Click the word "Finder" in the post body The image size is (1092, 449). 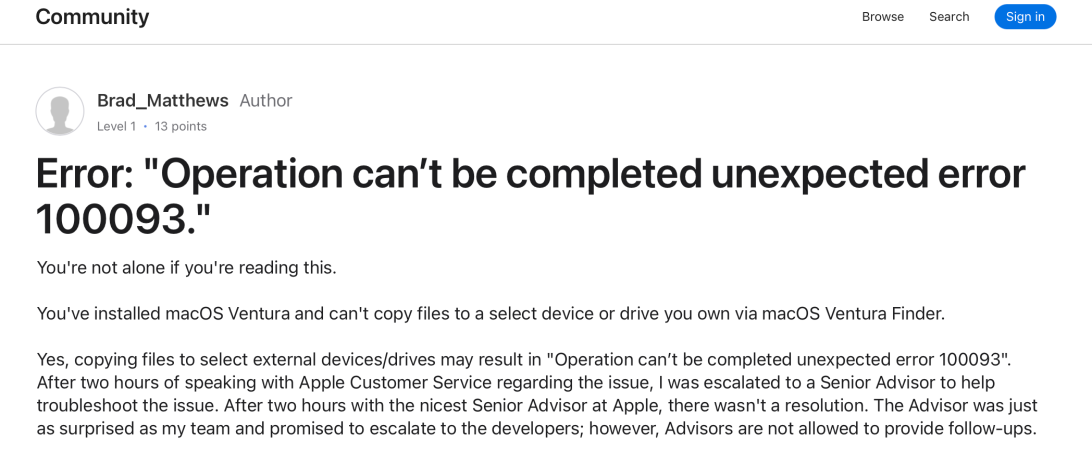point(910,314)
